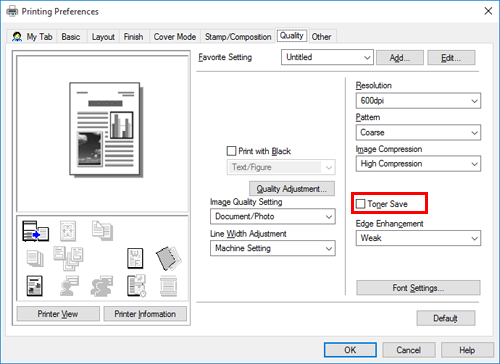Click the account track group icon
Screen dimensions: 500x364
pyautogui.click(x=102, y=286)
